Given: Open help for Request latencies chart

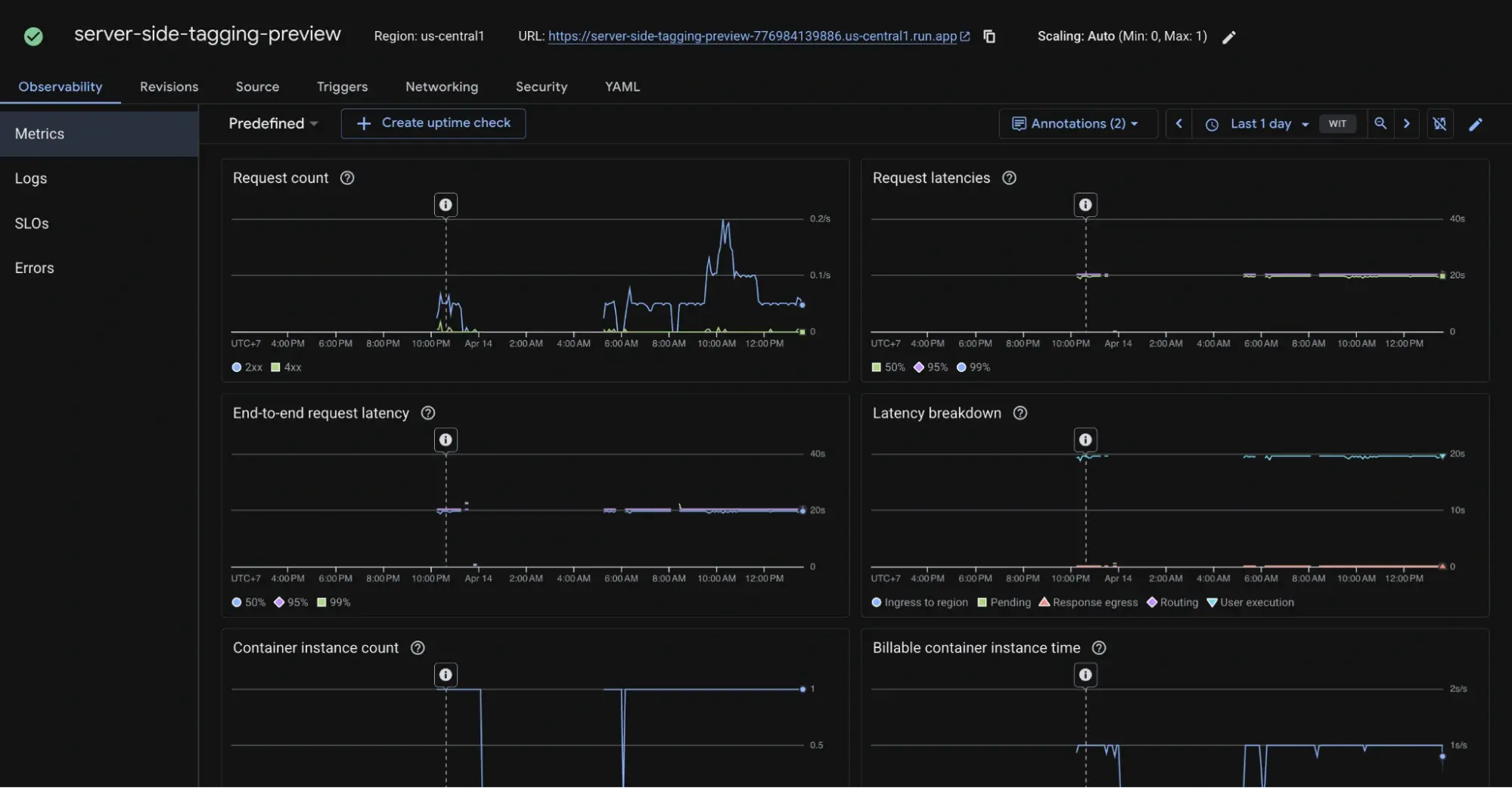Looking at the screenshot, I should click(1009, 178).
